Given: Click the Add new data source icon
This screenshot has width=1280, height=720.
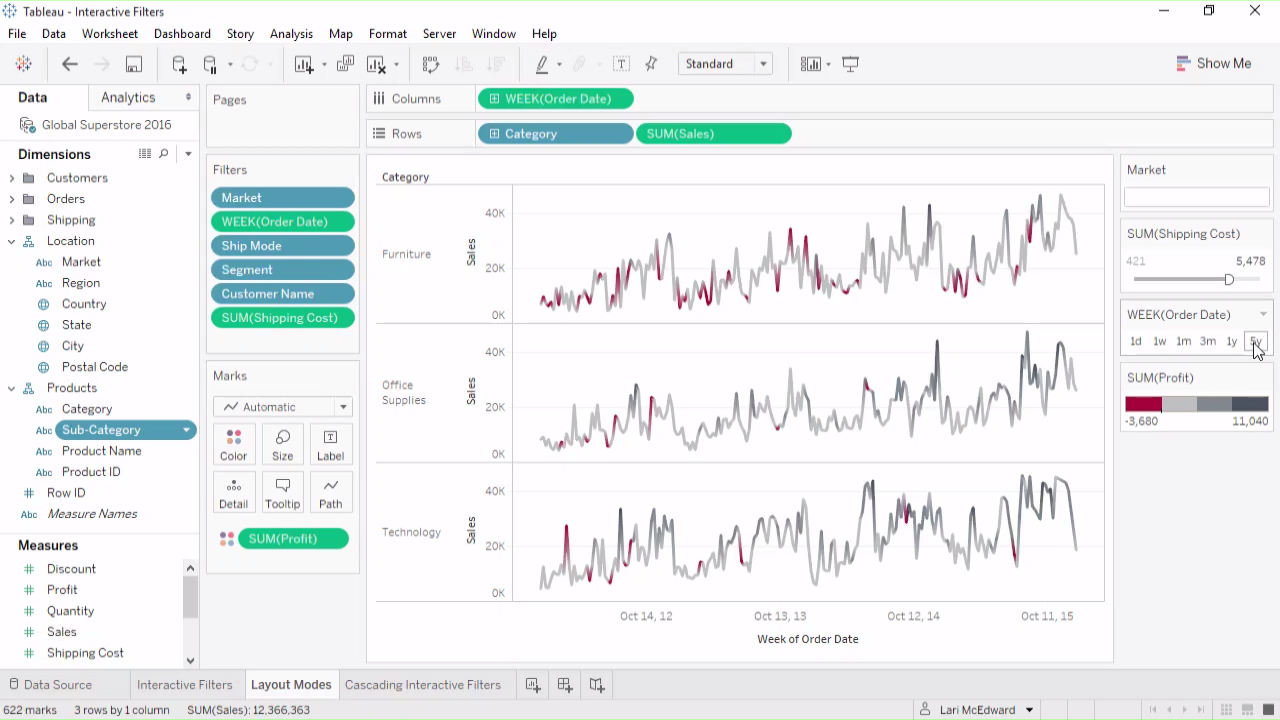Looking at the screenshot, I should tap(179, 64).
